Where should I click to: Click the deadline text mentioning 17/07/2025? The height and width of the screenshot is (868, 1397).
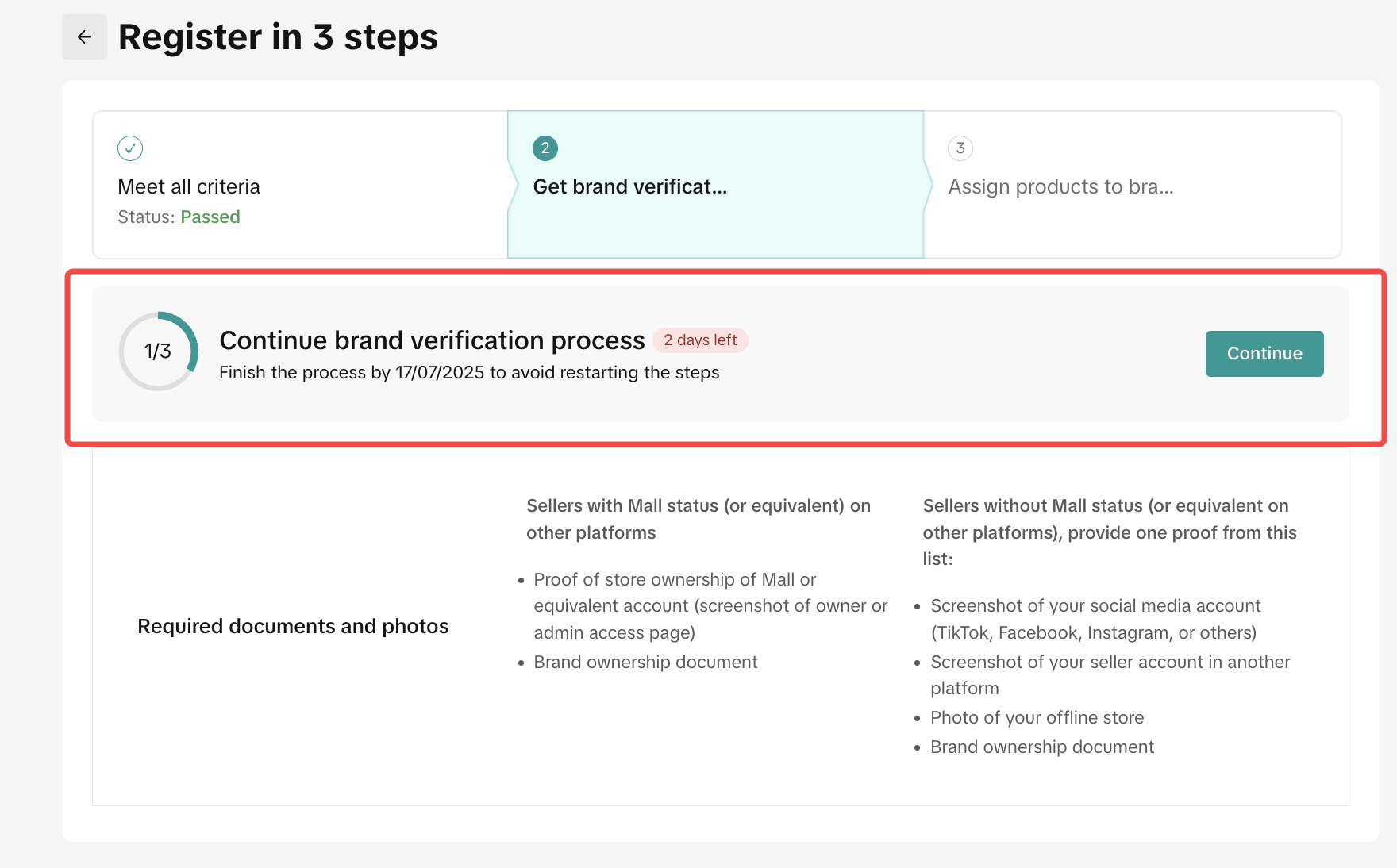pos(469,373)
